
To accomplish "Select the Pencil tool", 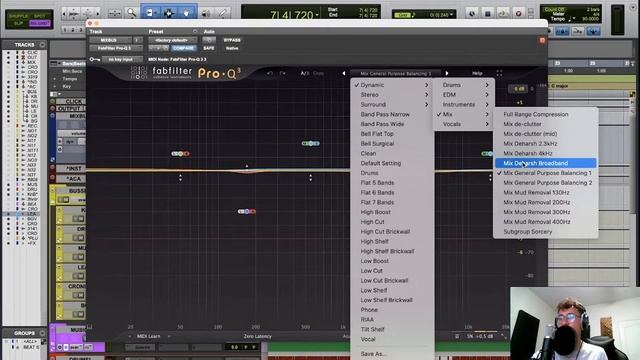I will point(223,13).
